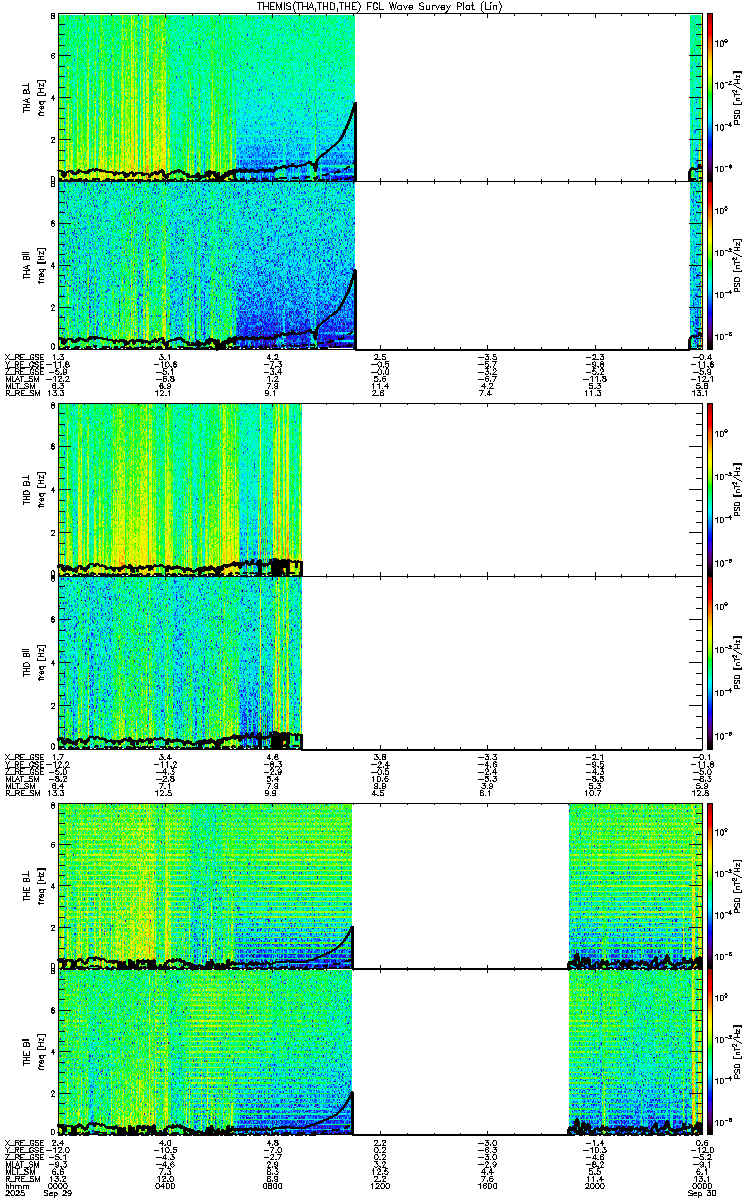This screenshot has height=1200, width=750.
Task: Click the THEMIS FGL Wave Survey Plot title
Action: click(380, 7)
